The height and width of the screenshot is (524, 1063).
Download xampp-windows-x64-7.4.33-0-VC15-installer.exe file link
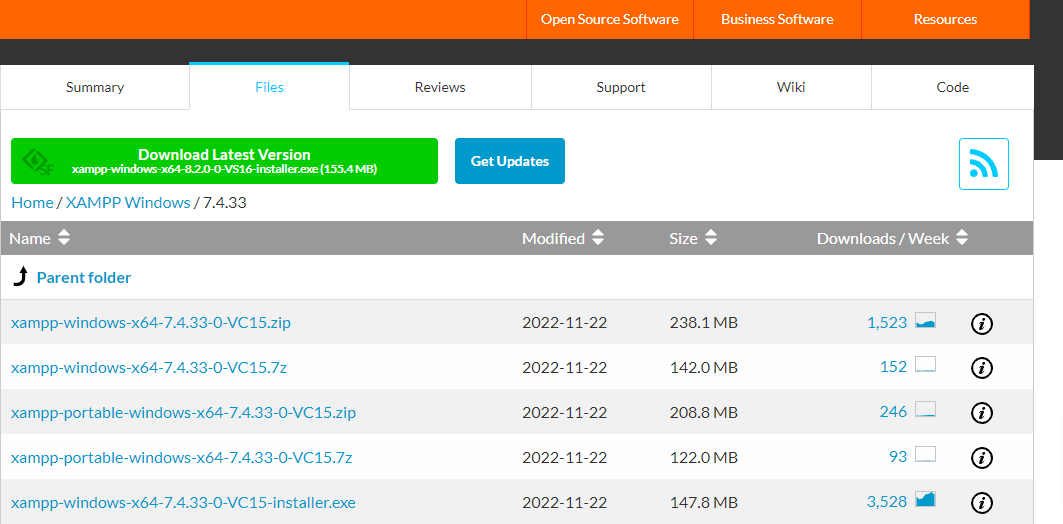[x=183, y=502]
